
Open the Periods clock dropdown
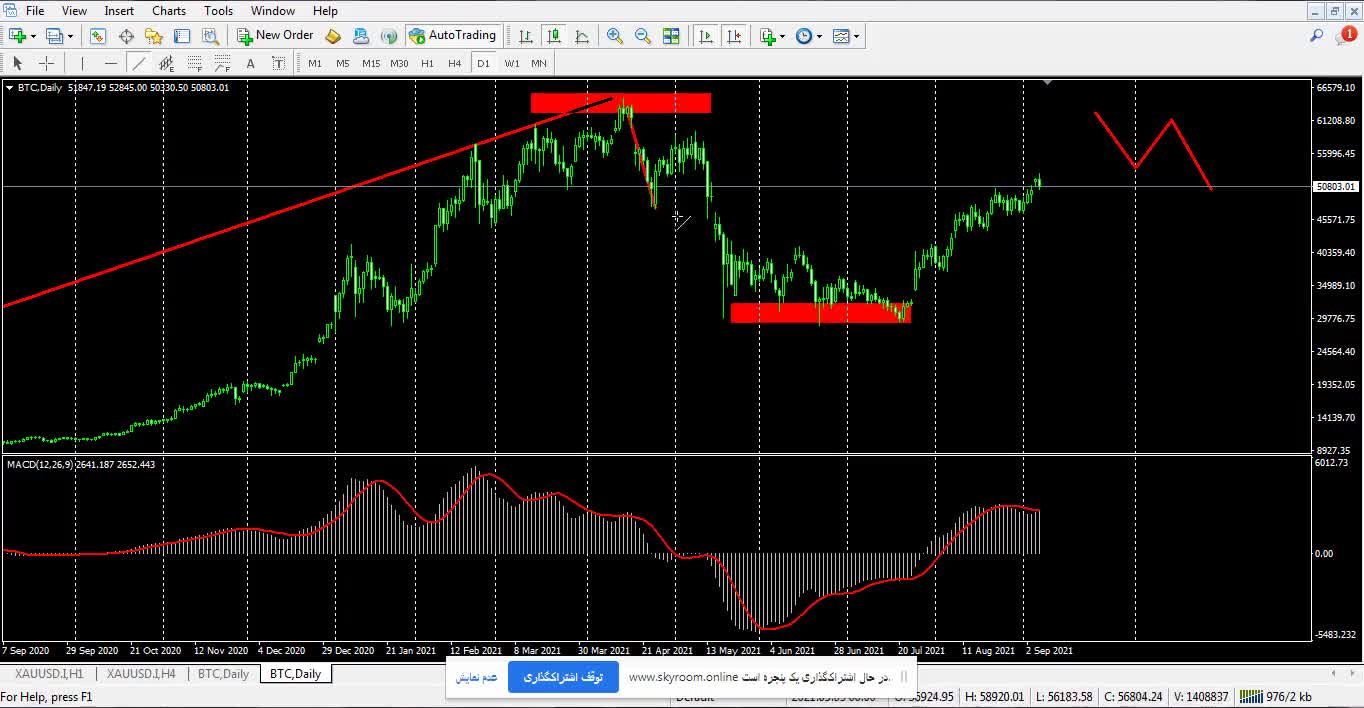808,35
